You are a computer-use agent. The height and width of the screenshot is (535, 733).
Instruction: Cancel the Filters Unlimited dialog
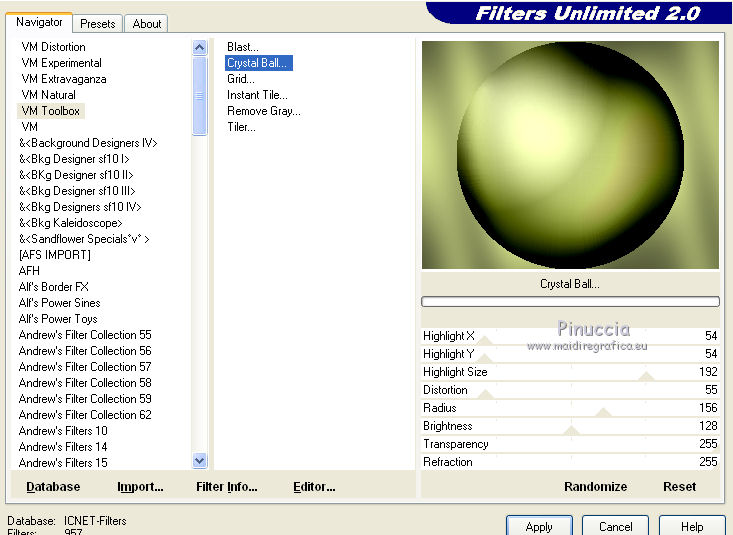click(x=615, y=527)
